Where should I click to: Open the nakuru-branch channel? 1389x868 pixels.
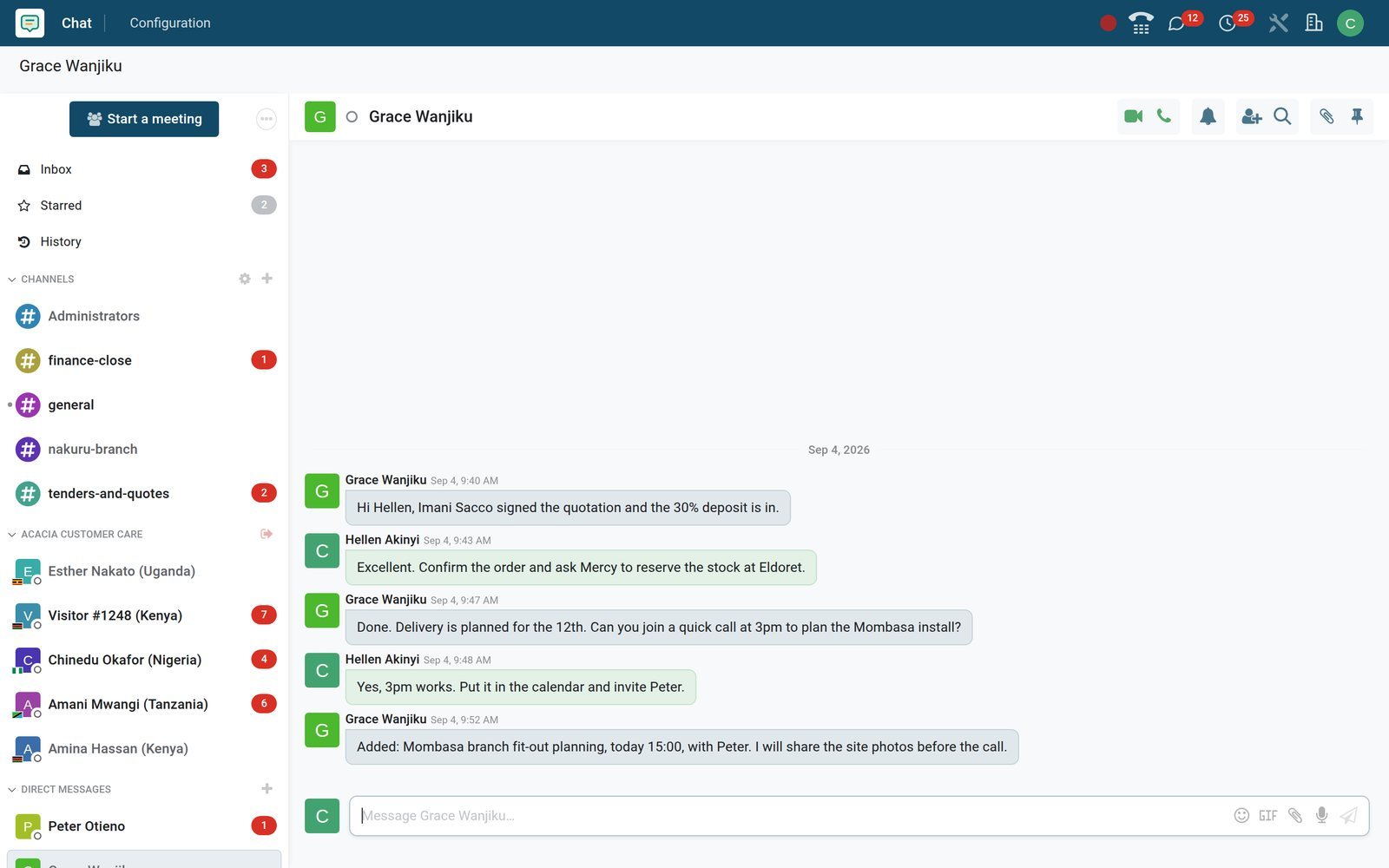click(x=144, y=449)
